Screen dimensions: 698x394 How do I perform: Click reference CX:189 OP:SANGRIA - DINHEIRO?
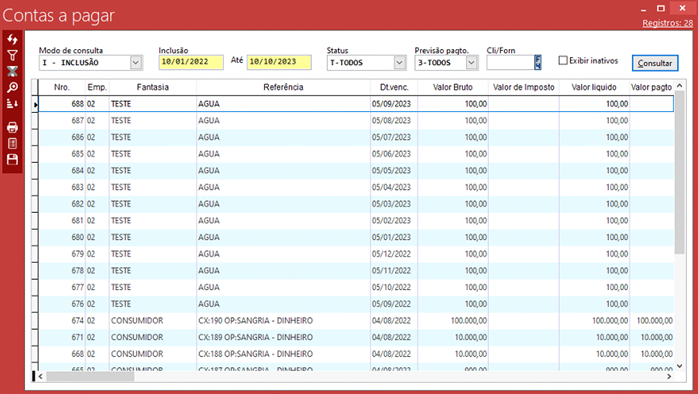pyautogui.click(x=256, y=337)
